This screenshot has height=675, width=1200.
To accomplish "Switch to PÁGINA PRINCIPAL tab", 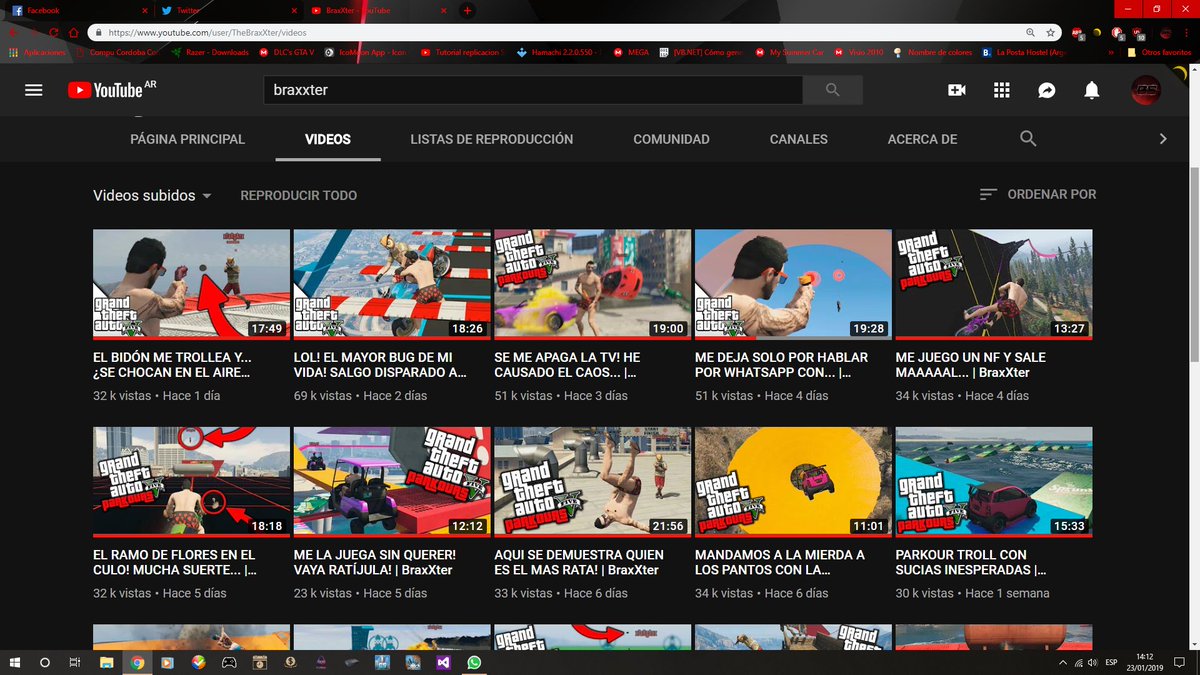I will (187, 139).
